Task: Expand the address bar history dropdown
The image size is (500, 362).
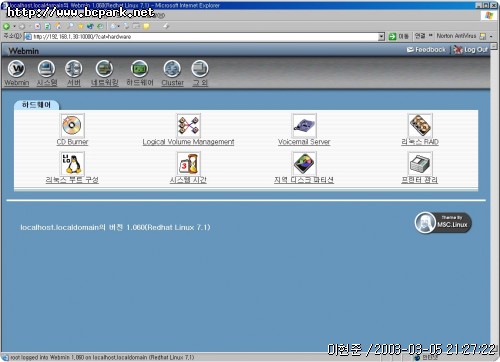Action: 381,36
